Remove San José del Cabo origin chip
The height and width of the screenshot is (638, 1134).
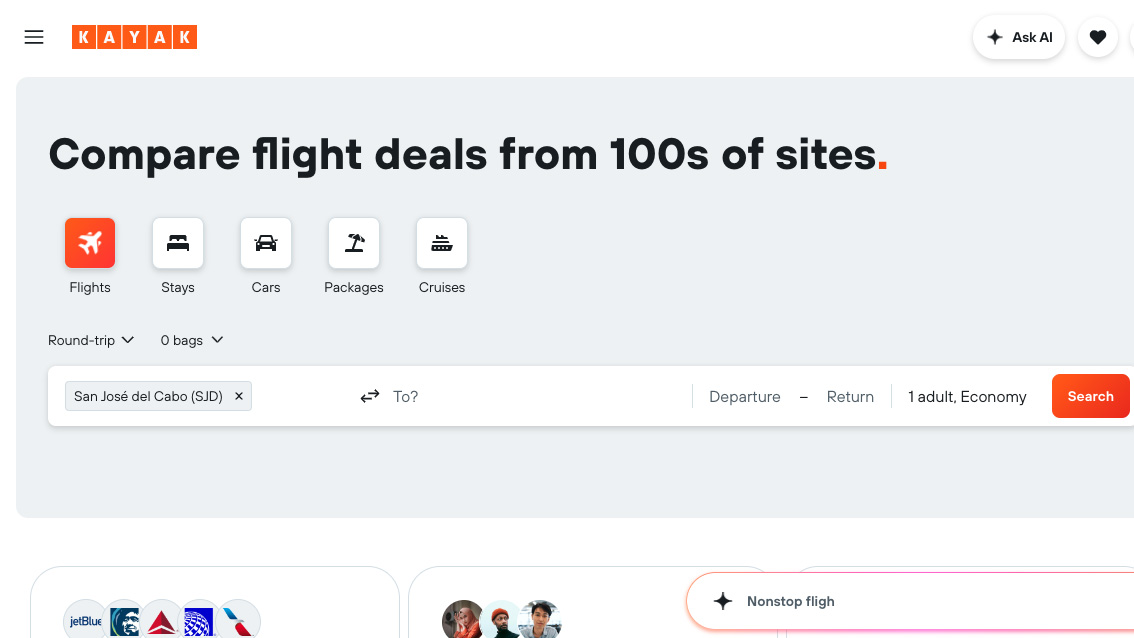coord(239,396)
